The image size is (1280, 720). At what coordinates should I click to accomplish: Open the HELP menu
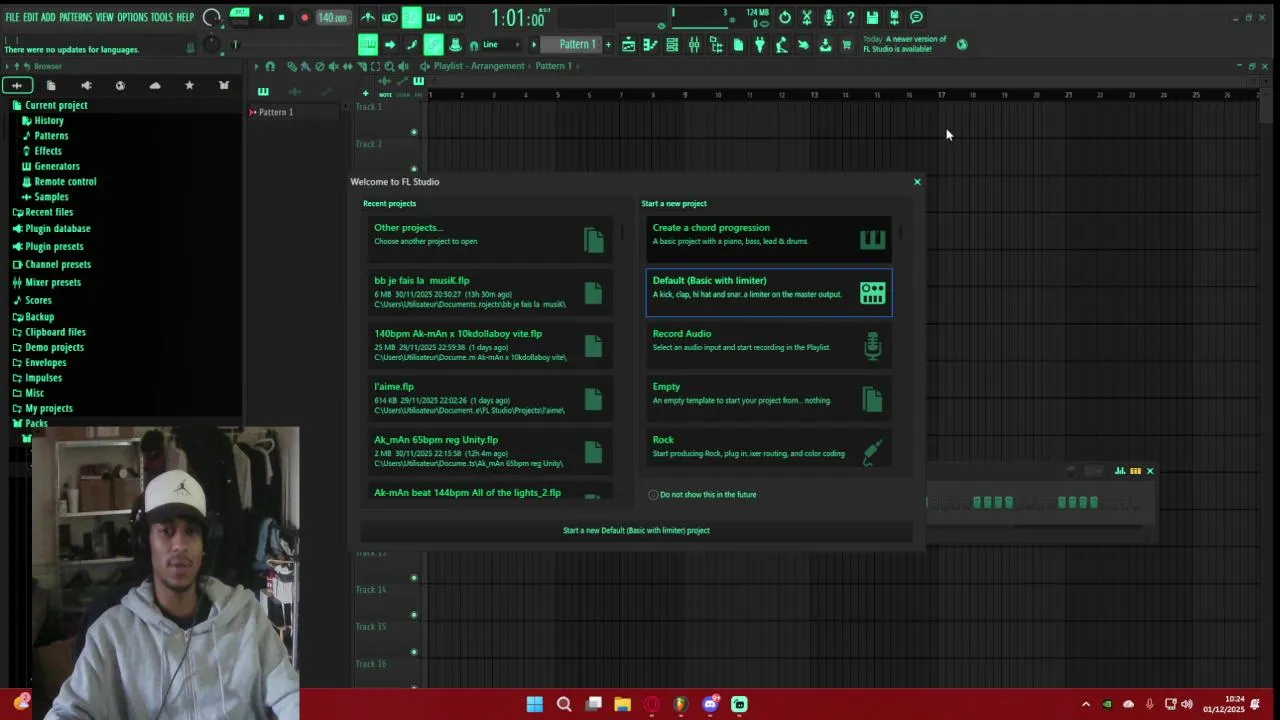tap(185, 17)
